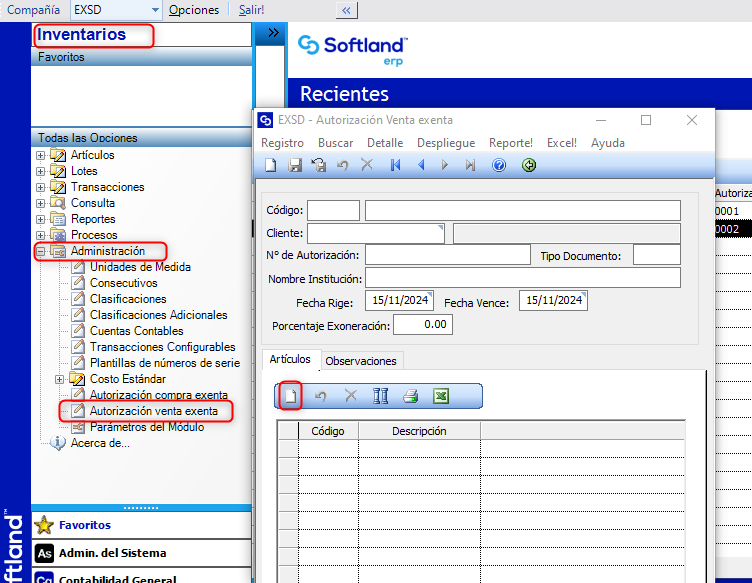
Task: Click the short Código input field
Action: 333,210
